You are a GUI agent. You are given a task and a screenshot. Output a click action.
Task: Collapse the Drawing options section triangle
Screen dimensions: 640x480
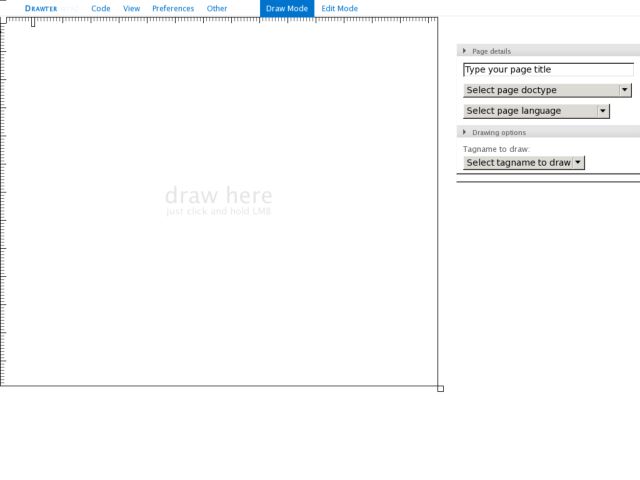pyautogui.click(x=464, y=132)
